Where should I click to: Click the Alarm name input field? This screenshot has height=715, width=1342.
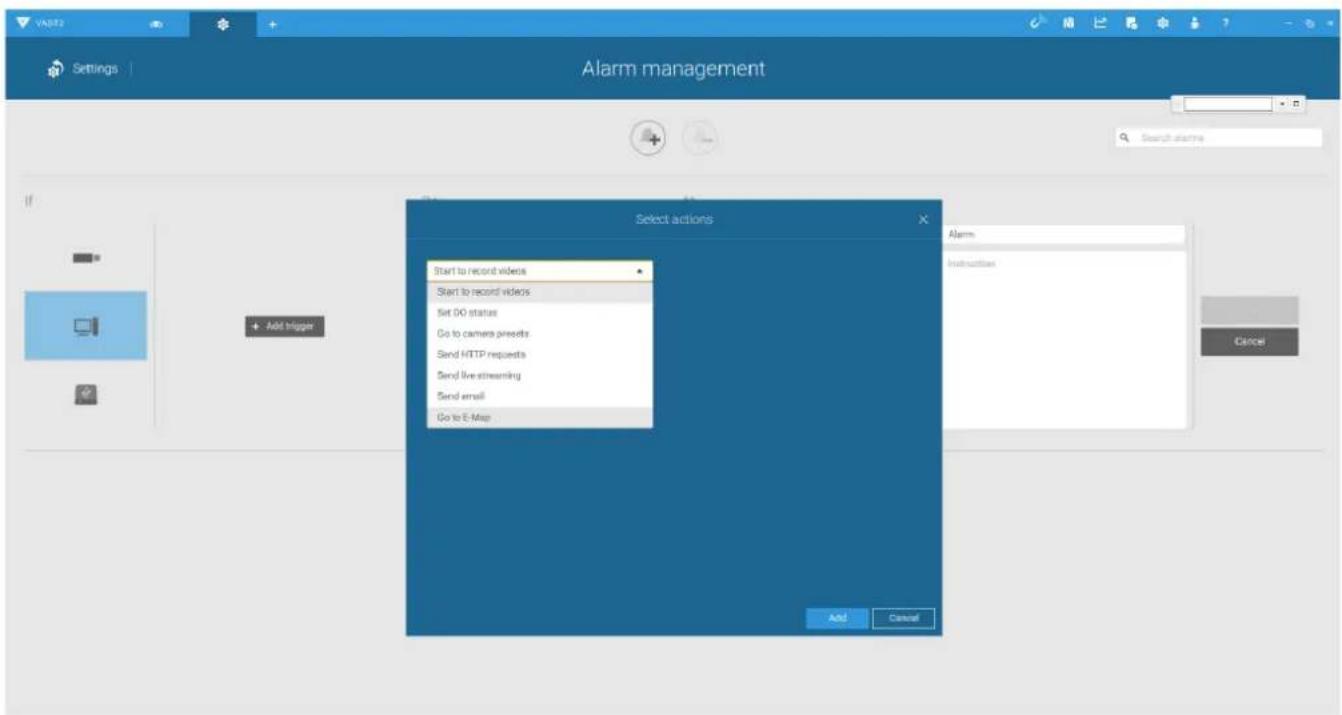pyautogui.click(x=1064, y=235)
